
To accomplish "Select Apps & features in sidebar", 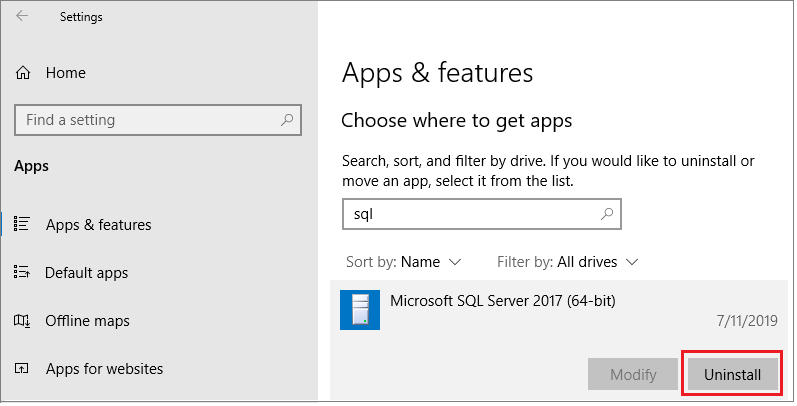I will click(98, 225).
